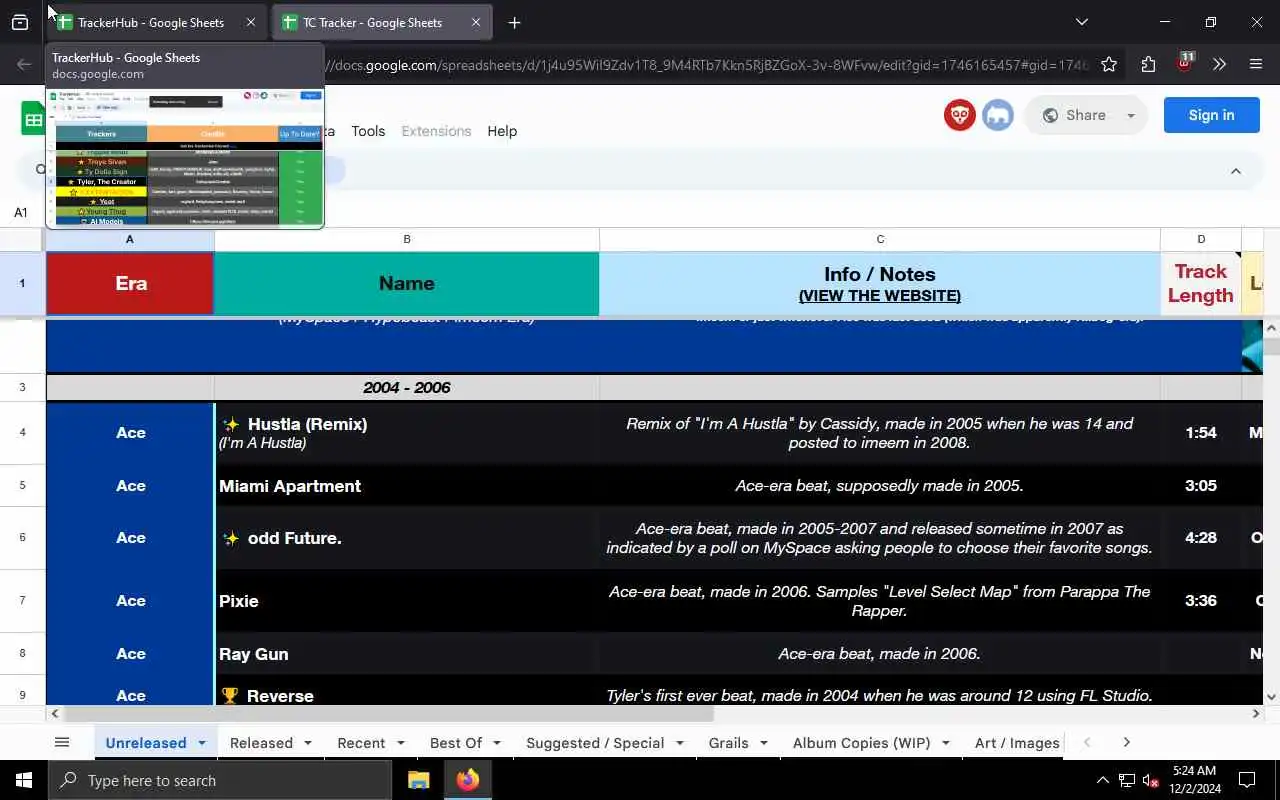This screenshot has width=1280, height=800.
Task: Click the blue anonymous viewer avatar
Action: pos(998,115)
